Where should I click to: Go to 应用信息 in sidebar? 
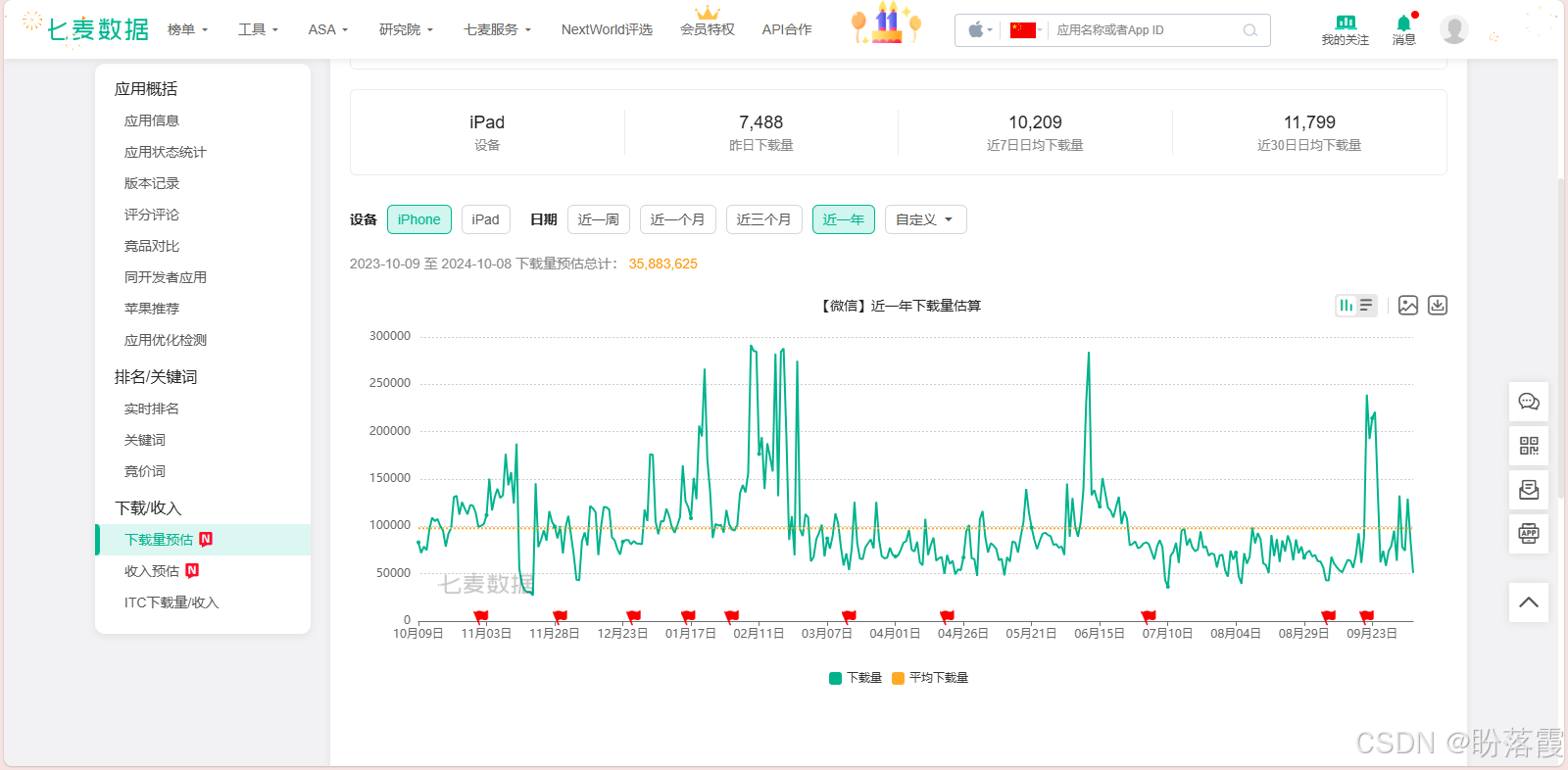[x=152, y=120]
